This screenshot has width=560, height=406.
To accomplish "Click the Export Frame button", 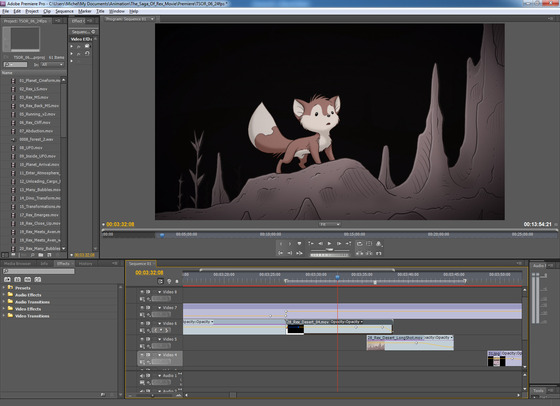I will click(x=379, y=253).
